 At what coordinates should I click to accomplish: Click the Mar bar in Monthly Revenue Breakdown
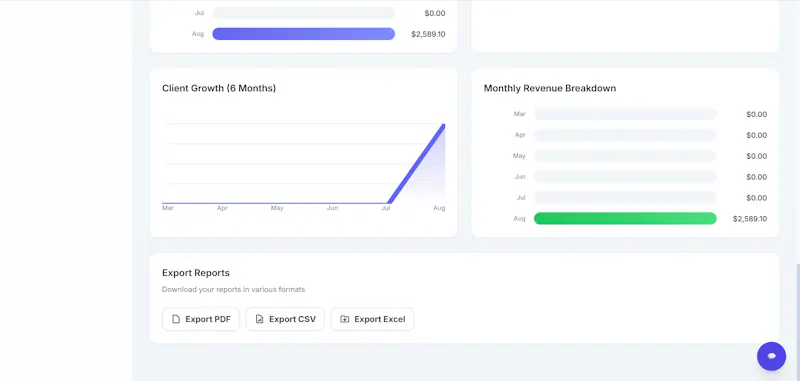[x=625, y=114]
